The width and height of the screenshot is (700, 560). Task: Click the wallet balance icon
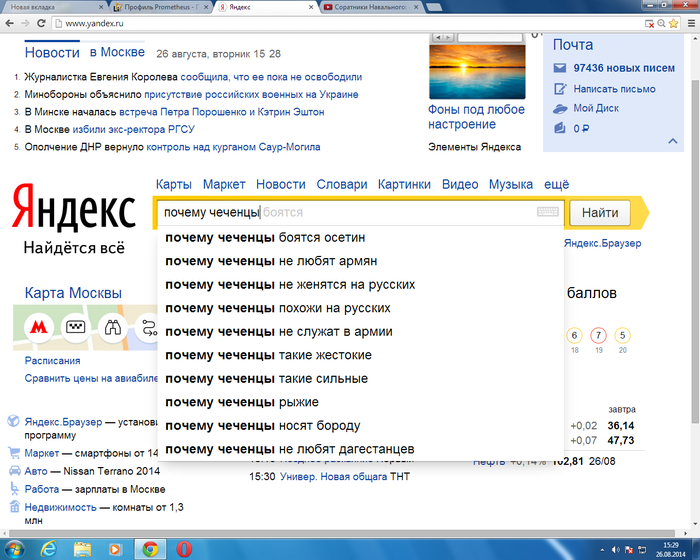click(560, 129)
